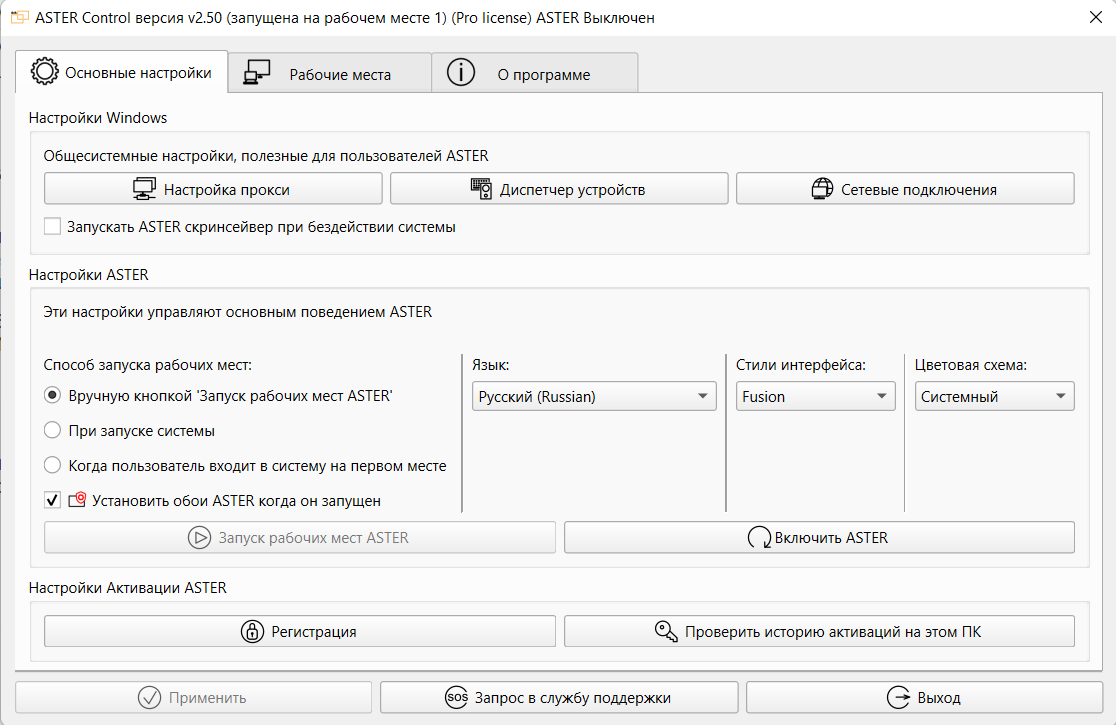Viewport: 1116px width, 725px height.
Task: Click Включить ASTER button
Action: [819, 537]
